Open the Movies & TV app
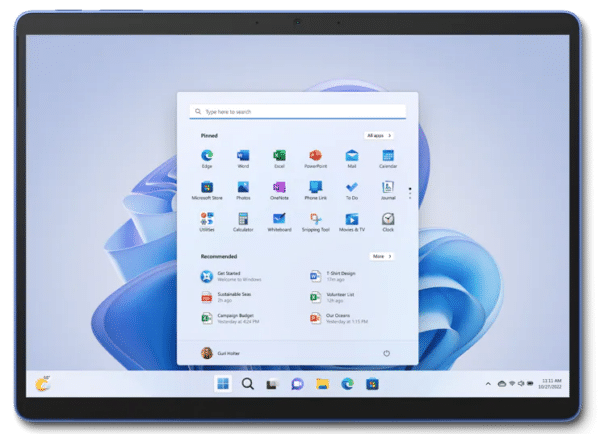 coord(352,222)
